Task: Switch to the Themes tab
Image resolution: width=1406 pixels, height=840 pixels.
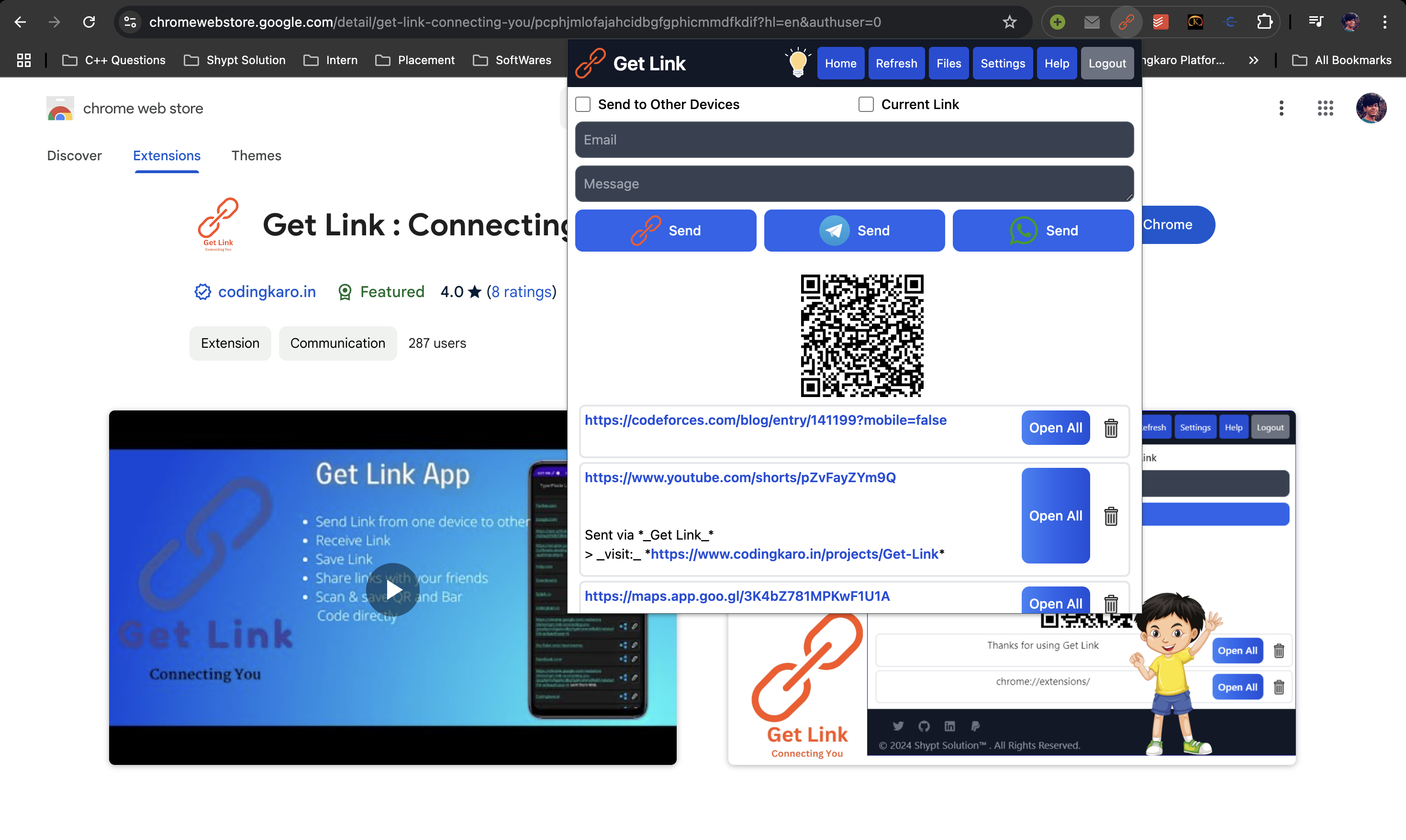Action: click(x=256, y=155)
